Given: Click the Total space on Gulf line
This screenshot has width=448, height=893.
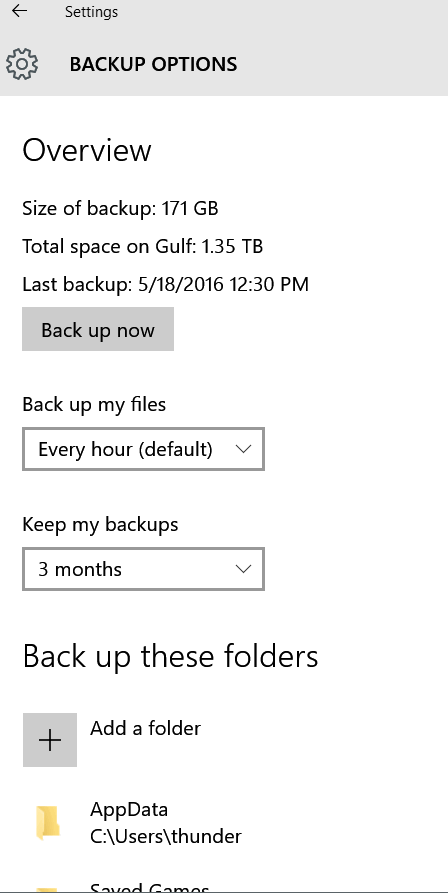Looking at the screenshot, I should (x=142, y=246).
